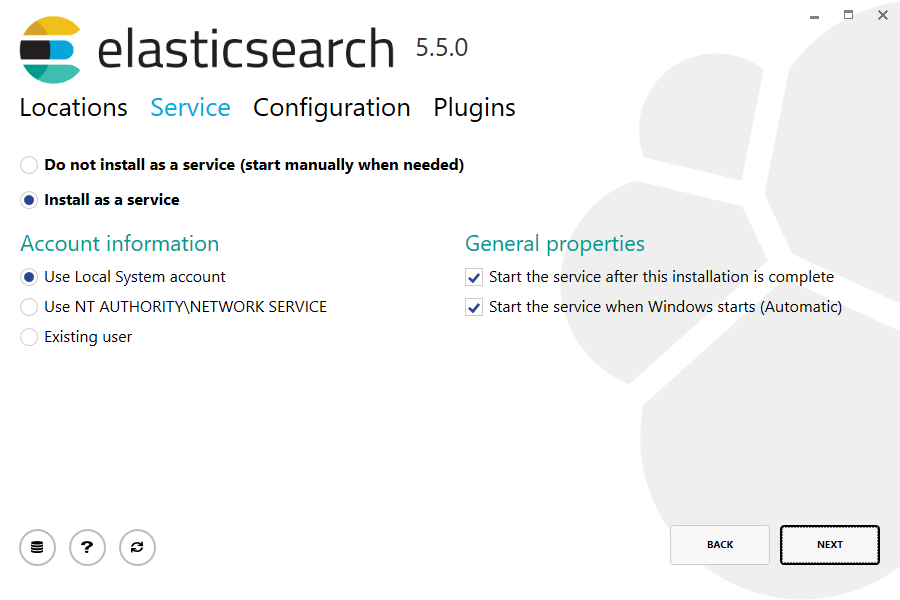Choose the 'Install as a service' option

pyautogui.click(x=29, y=200)
